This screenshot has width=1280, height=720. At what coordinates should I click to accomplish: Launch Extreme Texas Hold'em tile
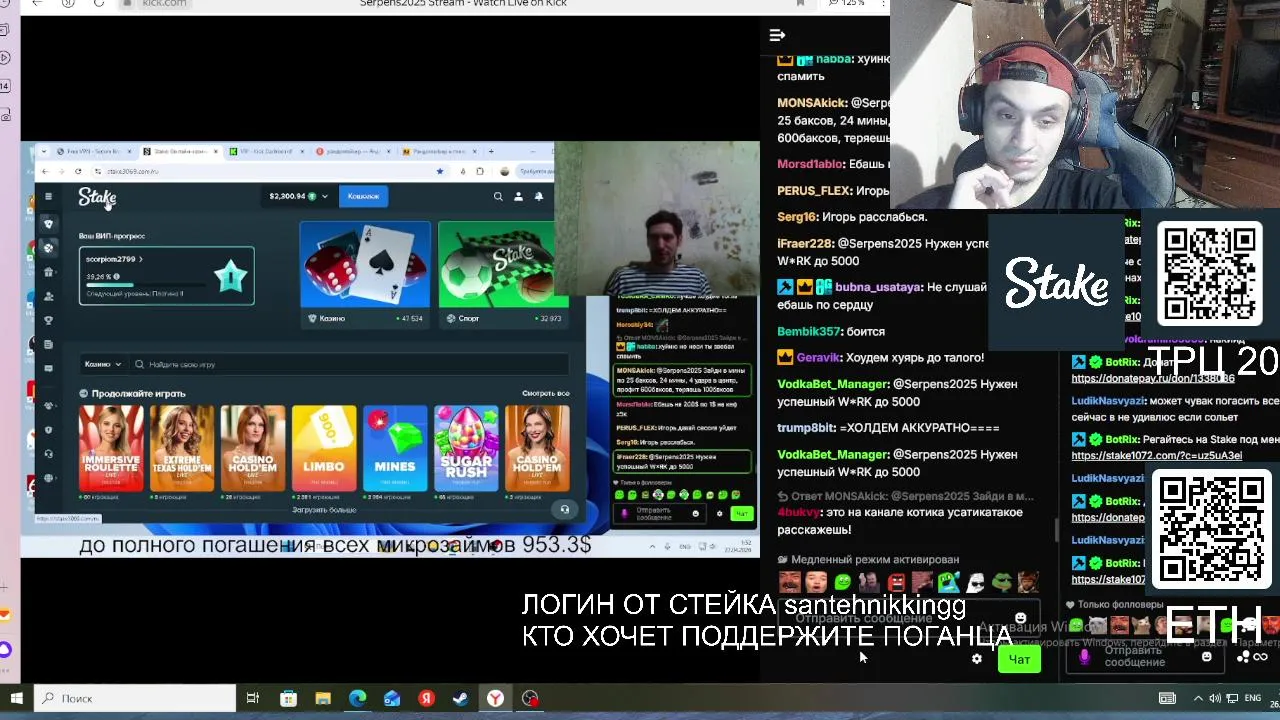[182, 448]
